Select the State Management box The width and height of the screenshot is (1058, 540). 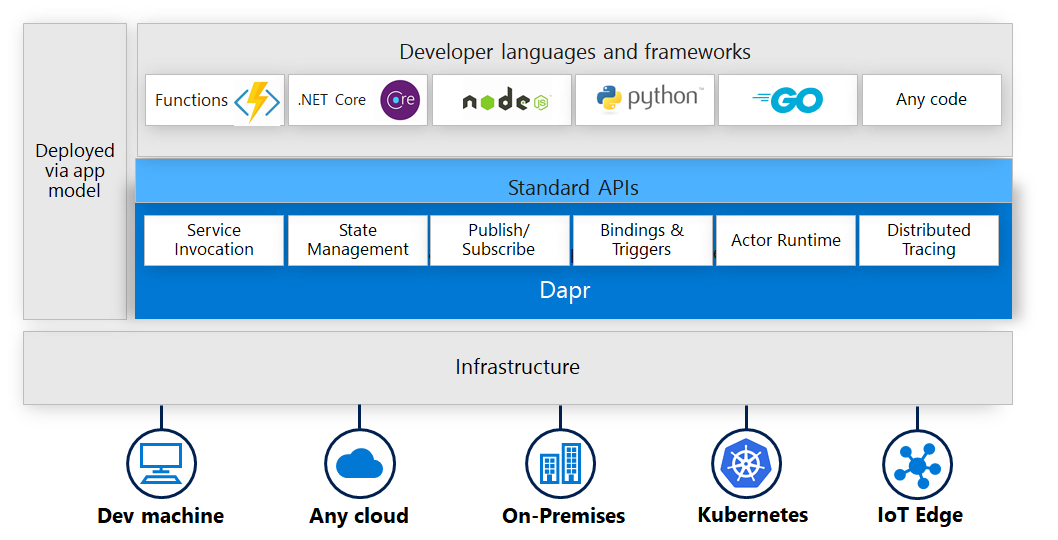point(358,240)
